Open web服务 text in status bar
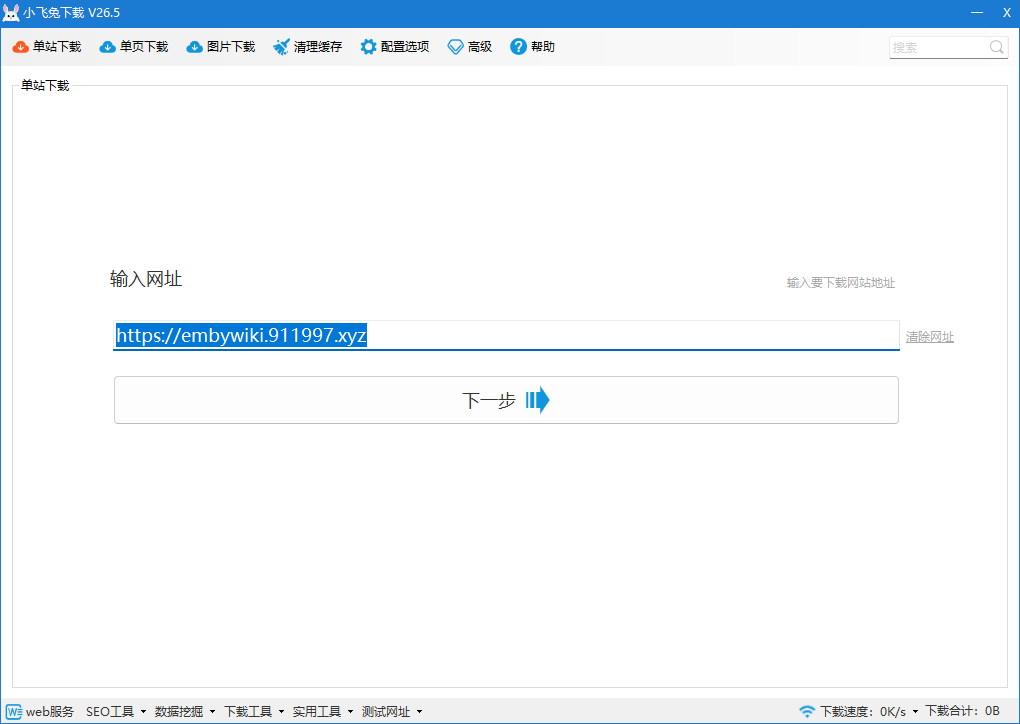 (50, 712)
